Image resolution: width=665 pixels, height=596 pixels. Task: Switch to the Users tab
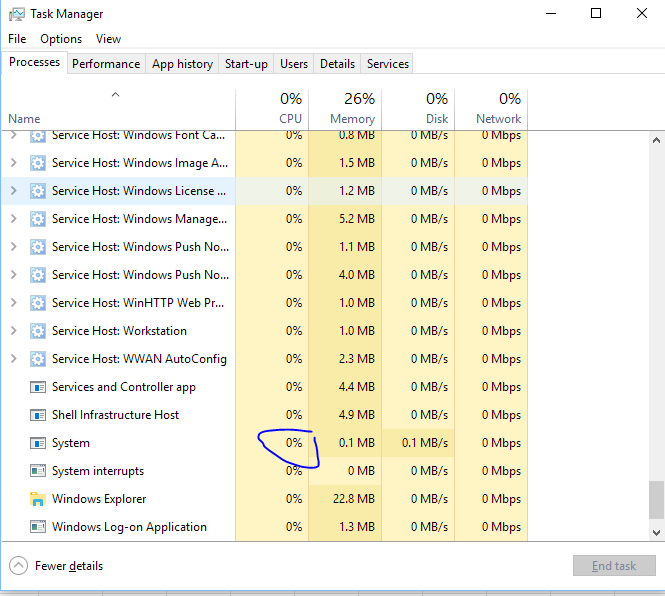(x=293, y=64)
